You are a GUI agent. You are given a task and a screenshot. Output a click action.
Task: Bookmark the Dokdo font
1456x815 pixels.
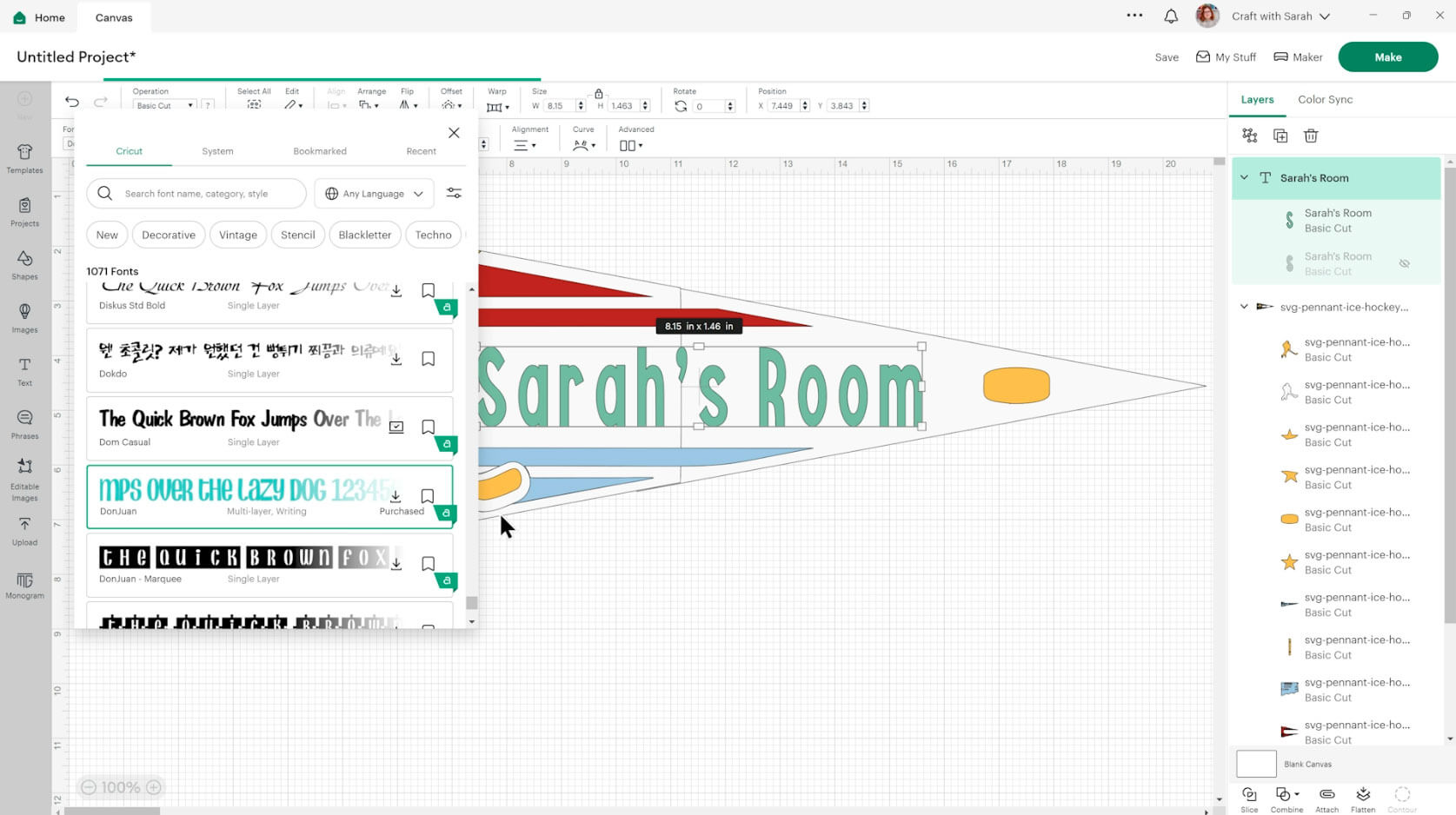click(428, 359)
